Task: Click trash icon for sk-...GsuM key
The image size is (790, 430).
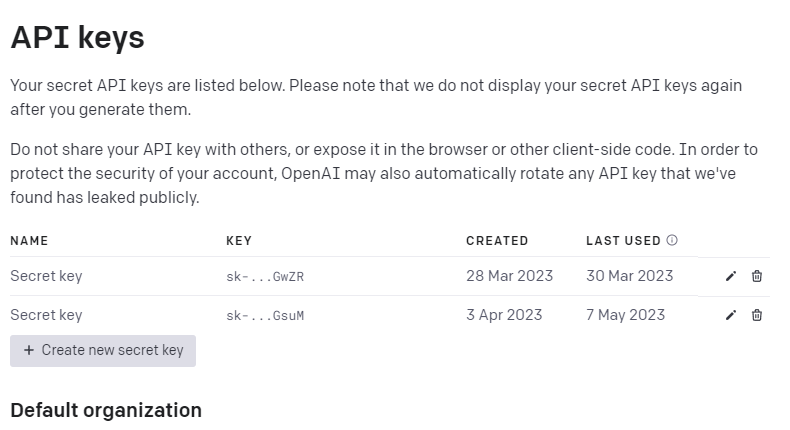Action: (x=757, y=315)
